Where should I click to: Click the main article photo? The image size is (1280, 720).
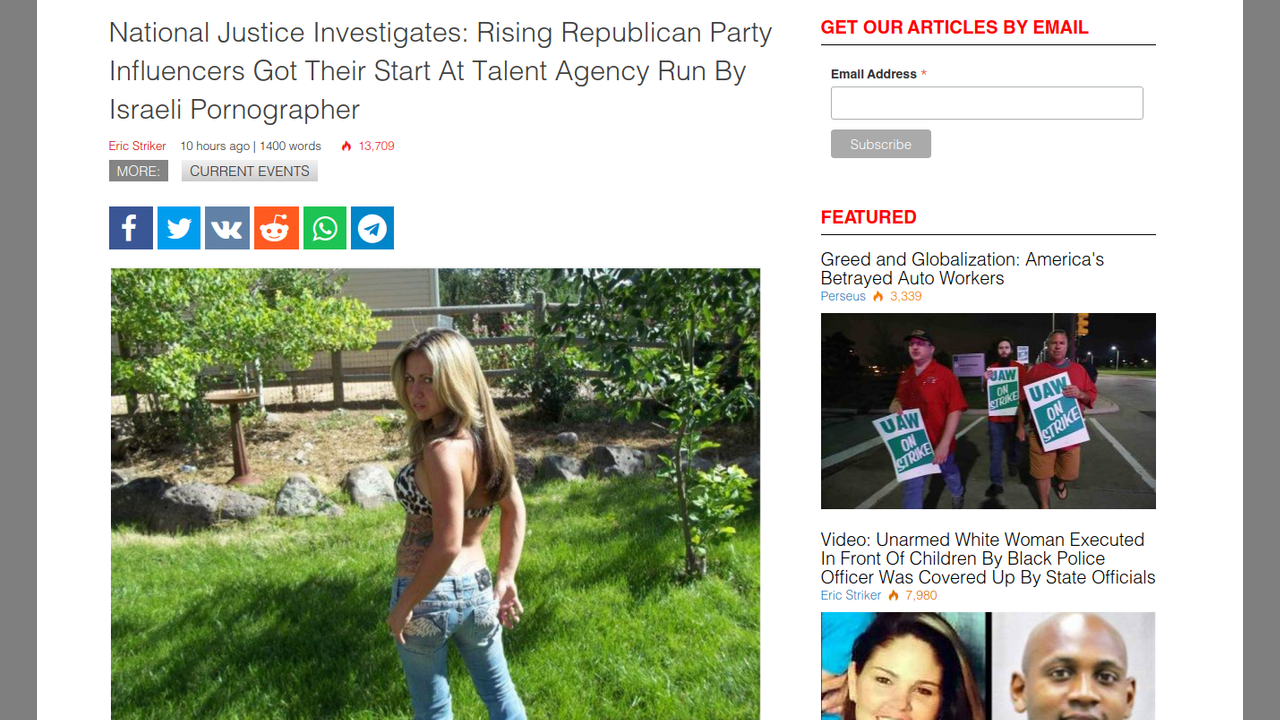[x=435, y=494]
